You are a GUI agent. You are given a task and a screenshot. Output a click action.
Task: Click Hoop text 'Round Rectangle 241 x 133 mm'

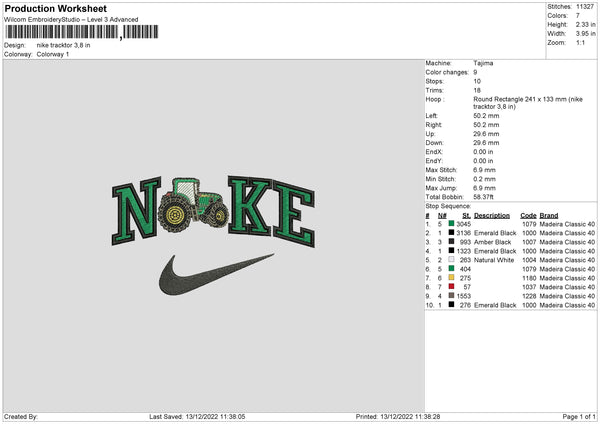point(520,99)
